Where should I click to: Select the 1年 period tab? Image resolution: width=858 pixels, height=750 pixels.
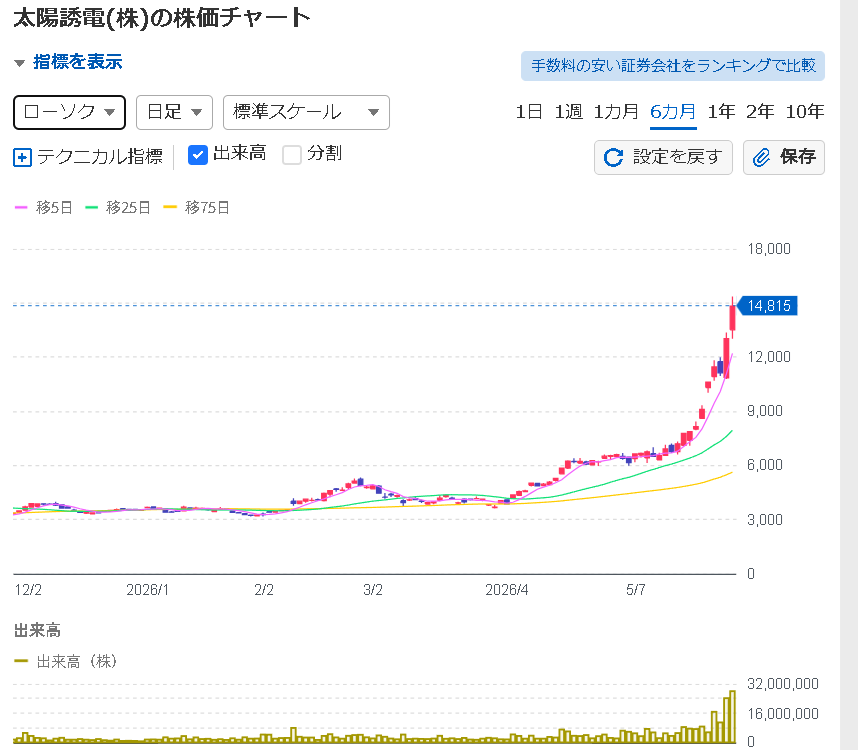pyautogui.click(x=721, y=112)
